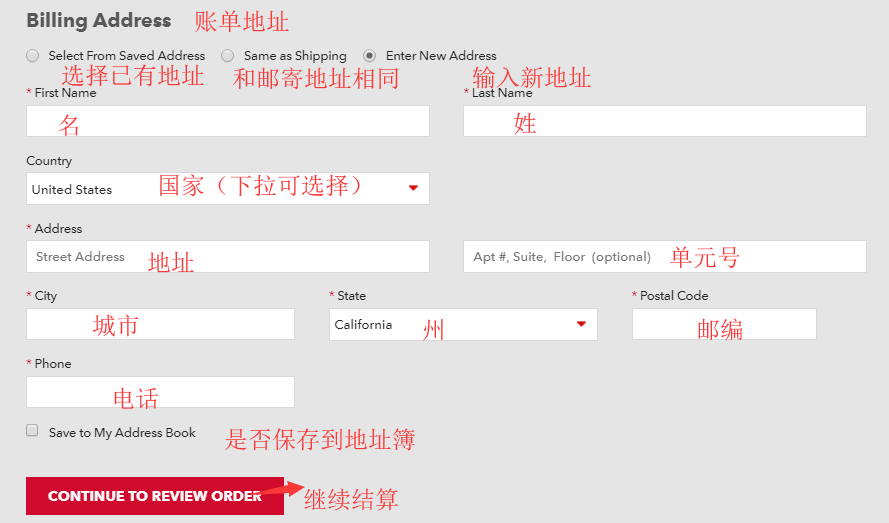Focus the First Name input field
Screen dimensions: 889x523
227,121
